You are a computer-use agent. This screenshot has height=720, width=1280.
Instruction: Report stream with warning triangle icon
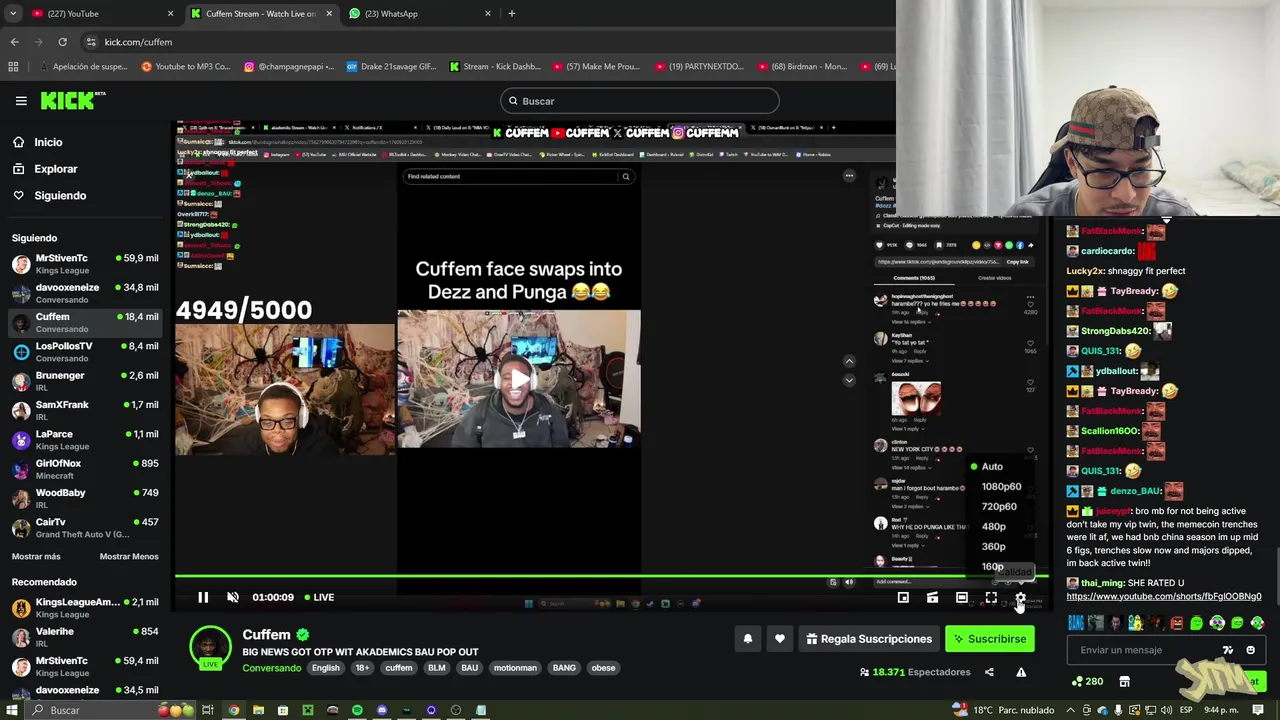coord(1021,672)
